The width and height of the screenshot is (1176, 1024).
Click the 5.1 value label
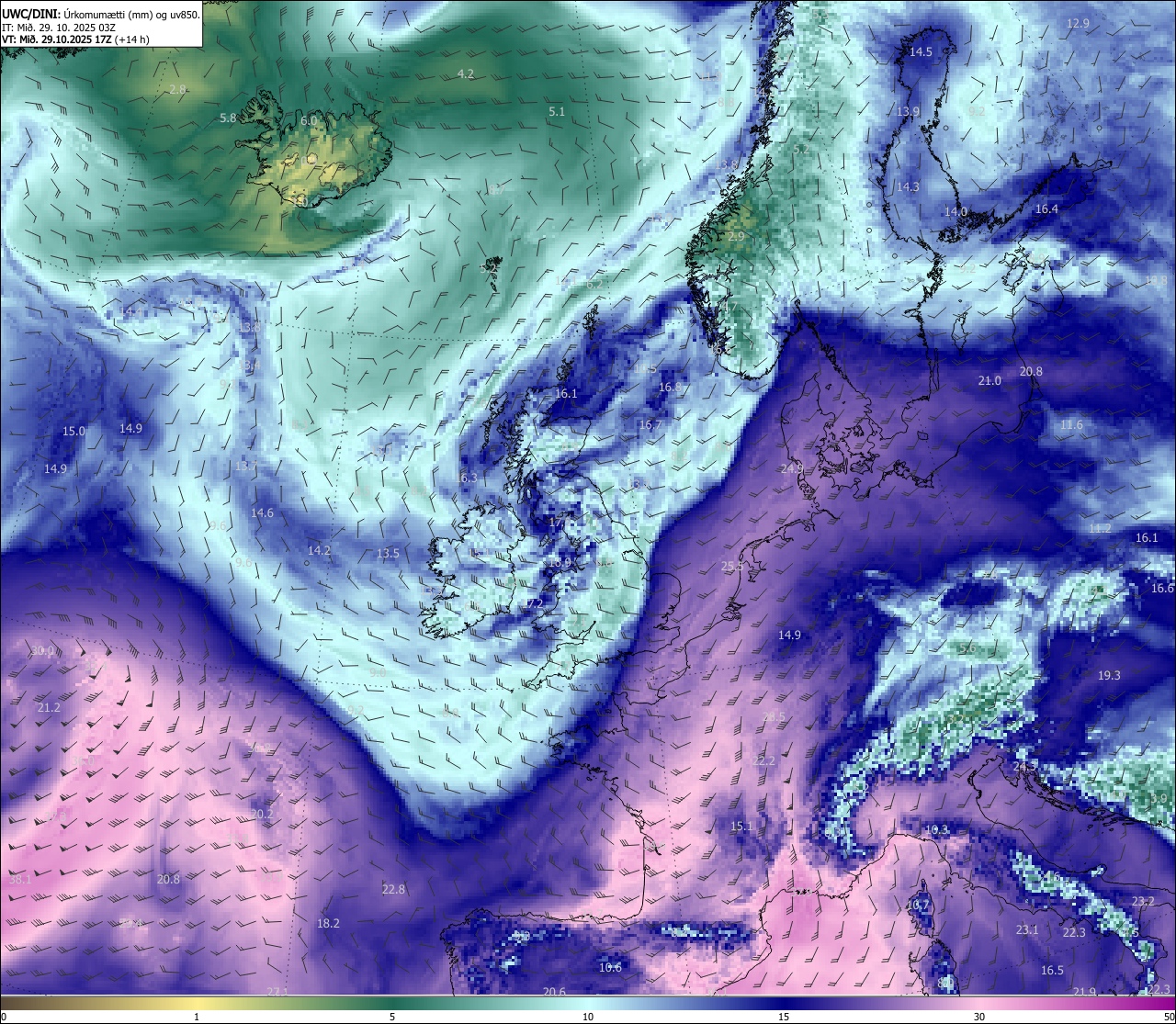pyautogui.click(x=557, y=111)
